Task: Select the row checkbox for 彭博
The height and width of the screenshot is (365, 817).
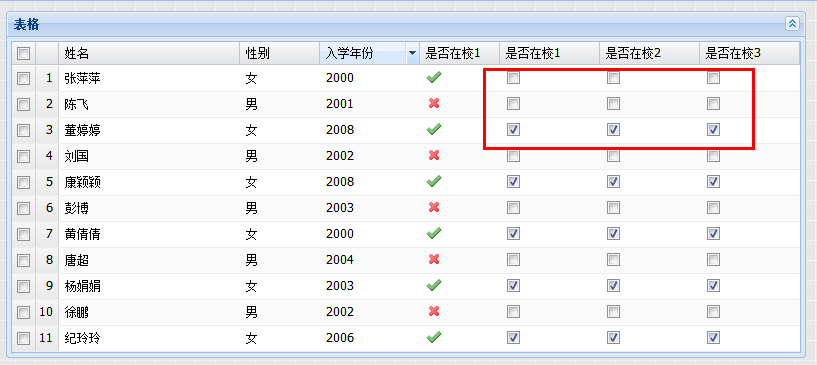Action: click(23, 208)
